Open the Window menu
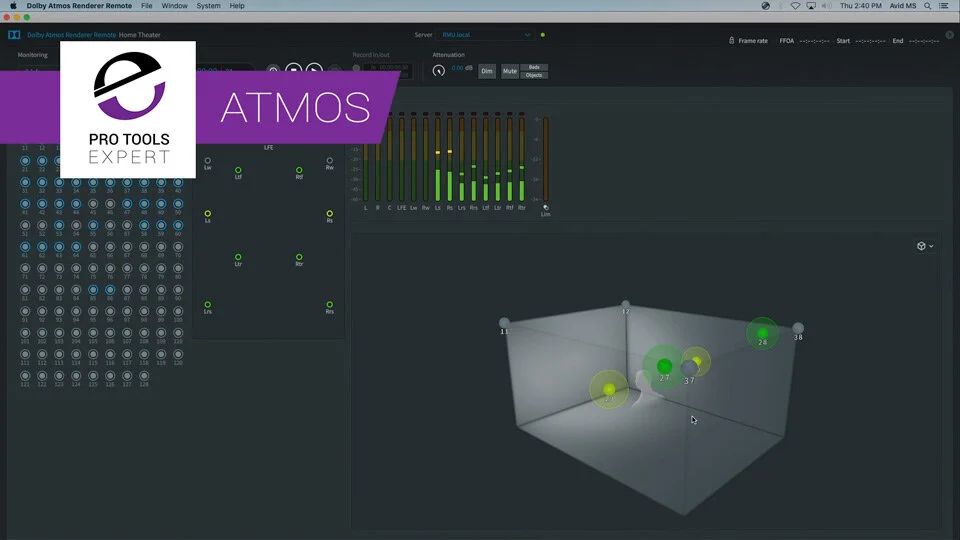The image size is (960, 540). [x=174, y=6]
